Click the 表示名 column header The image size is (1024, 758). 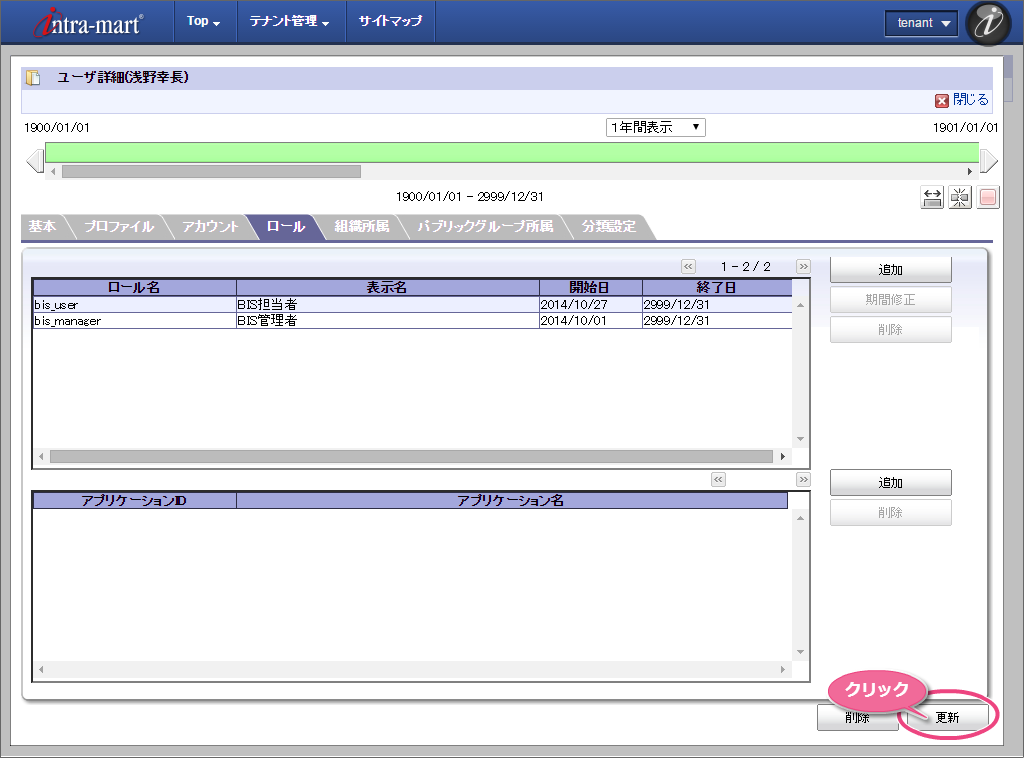pyautogui.click(x=388, y=287)
